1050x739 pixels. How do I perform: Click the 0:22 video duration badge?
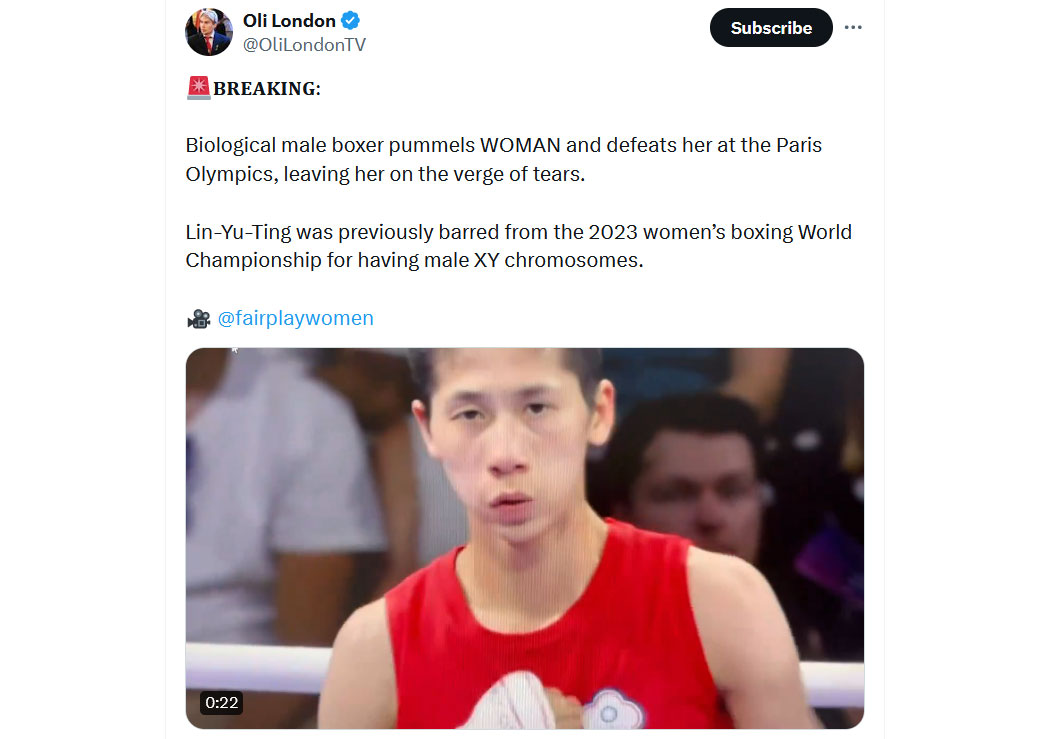click(x=222, y=703)
